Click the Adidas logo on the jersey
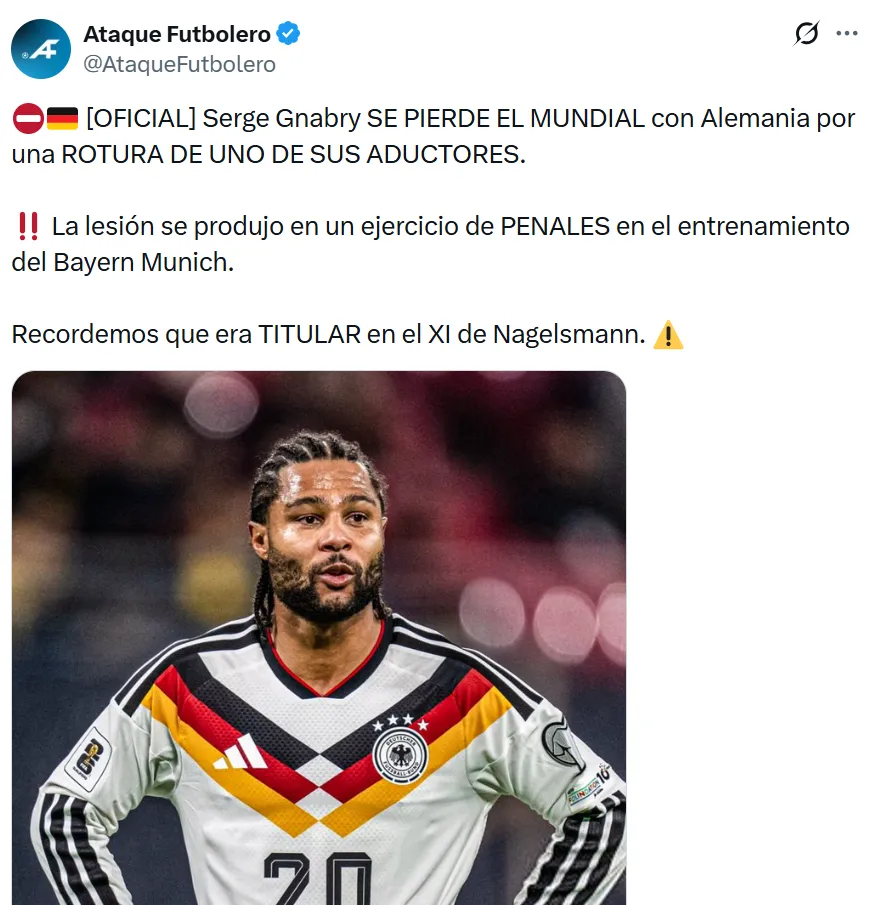 click(240, 752)
